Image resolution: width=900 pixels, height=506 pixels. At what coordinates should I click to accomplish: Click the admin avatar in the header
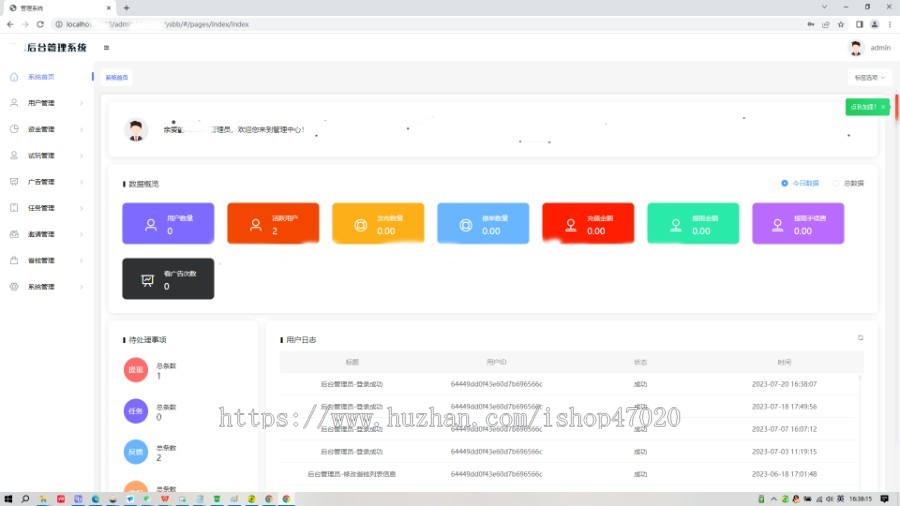point(855,48)
